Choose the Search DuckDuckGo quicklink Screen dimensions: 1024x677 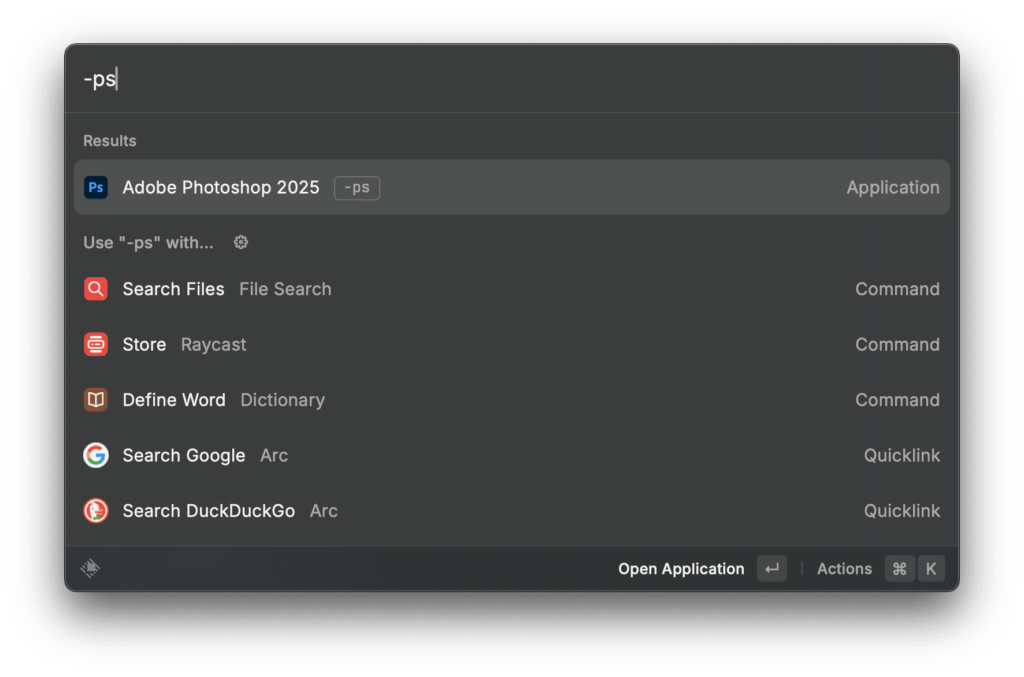[512, 511]
